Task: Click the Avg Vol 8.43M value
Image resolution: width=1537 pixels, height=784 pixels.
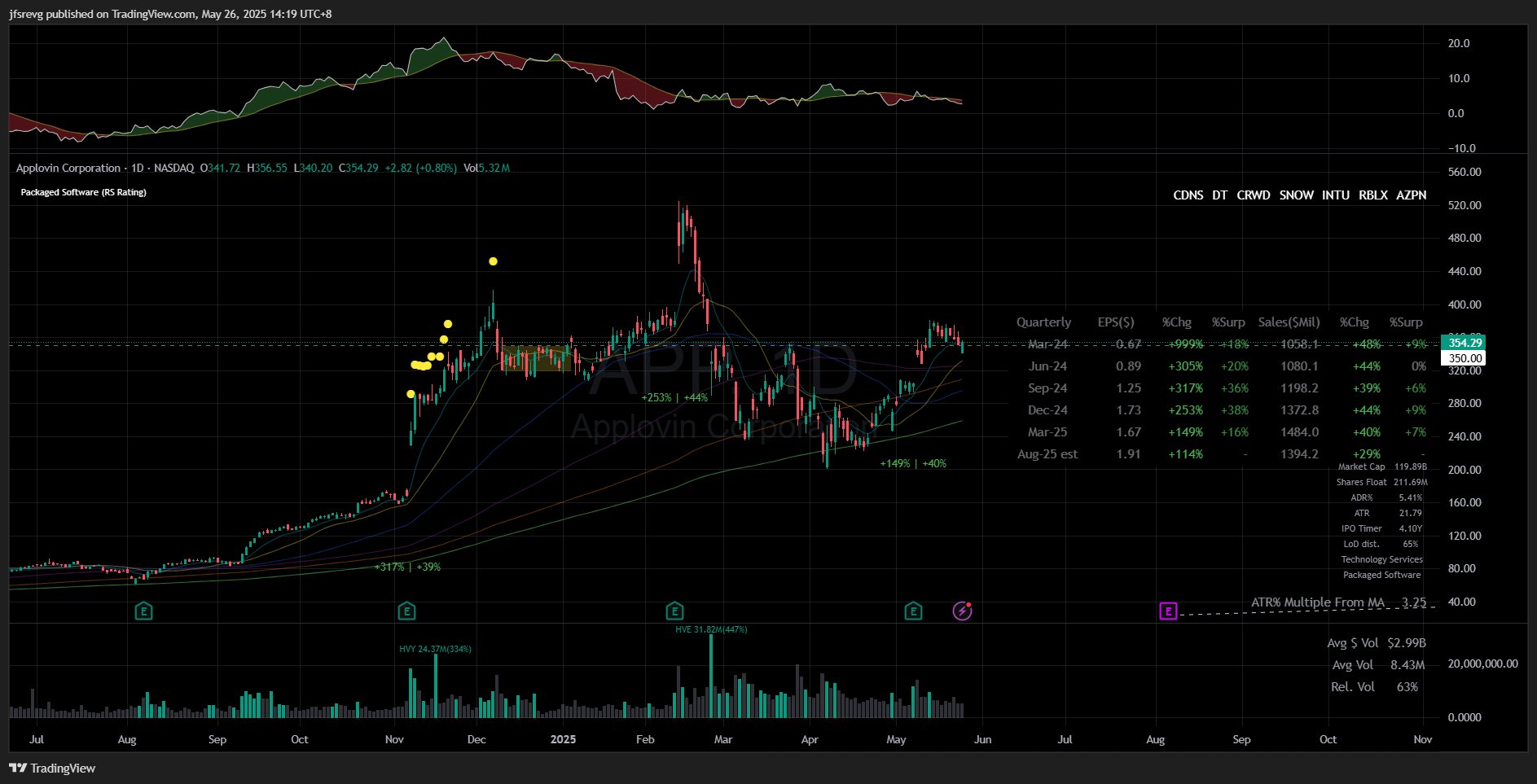Action: [x=1407, y=665]
